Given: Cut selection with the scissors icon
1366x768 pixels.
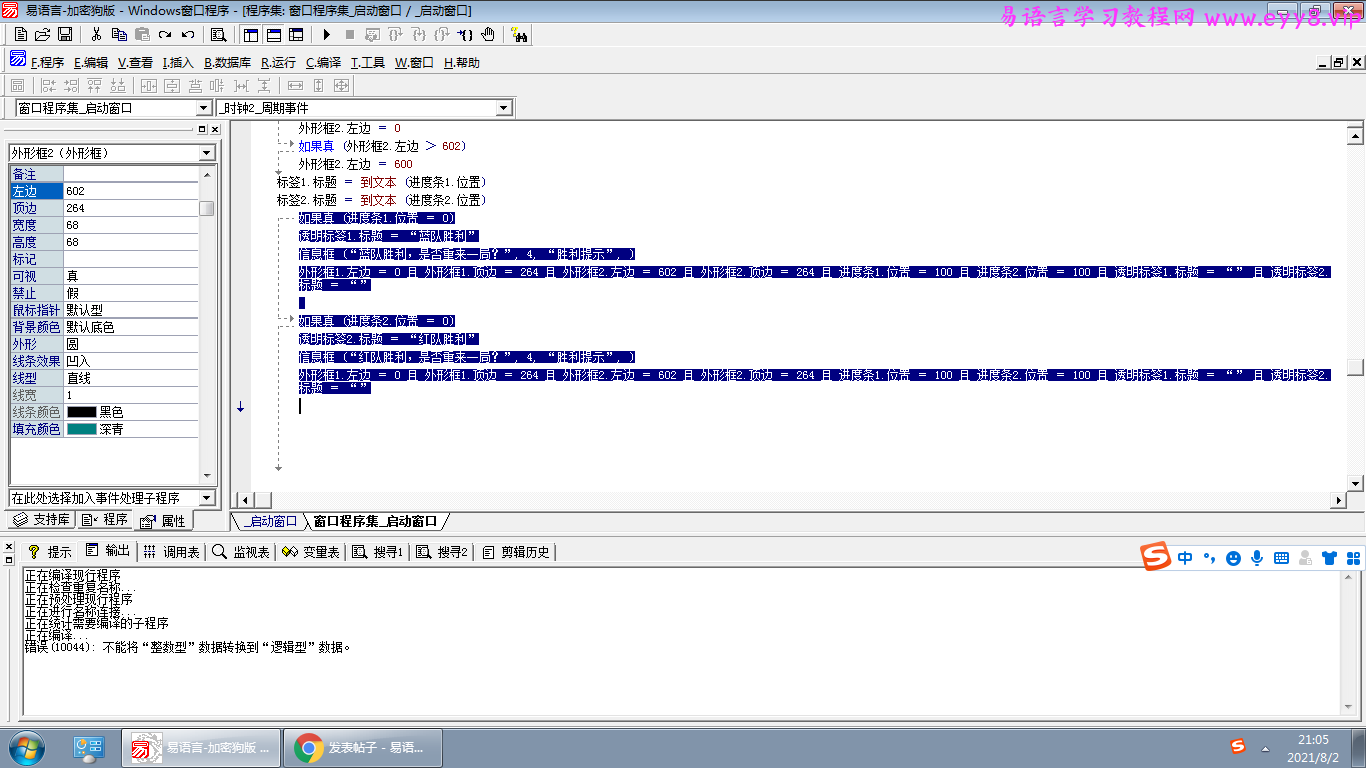Looking at the screenshot, I should pyautogui.click(x=97, y=34).
